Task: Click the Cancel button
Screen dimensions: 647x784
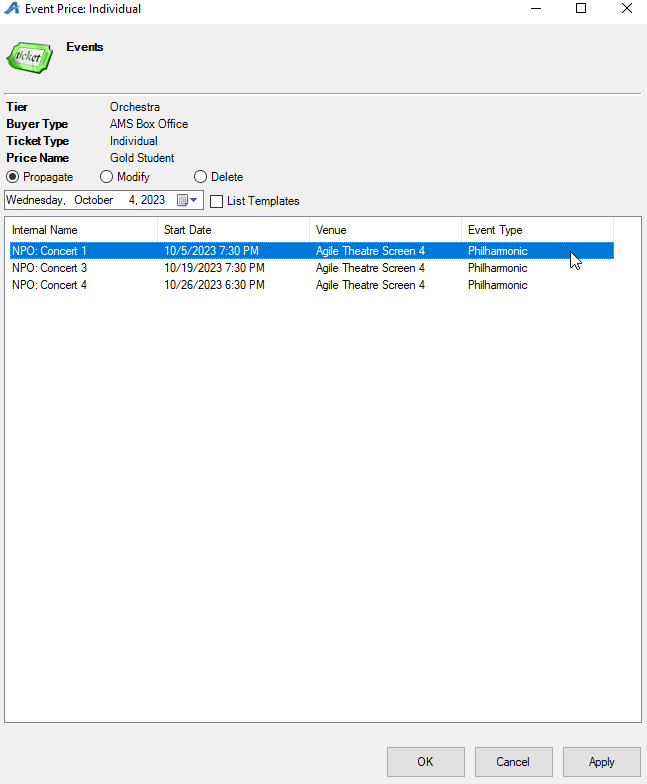Action: click(x=514, y=762)
